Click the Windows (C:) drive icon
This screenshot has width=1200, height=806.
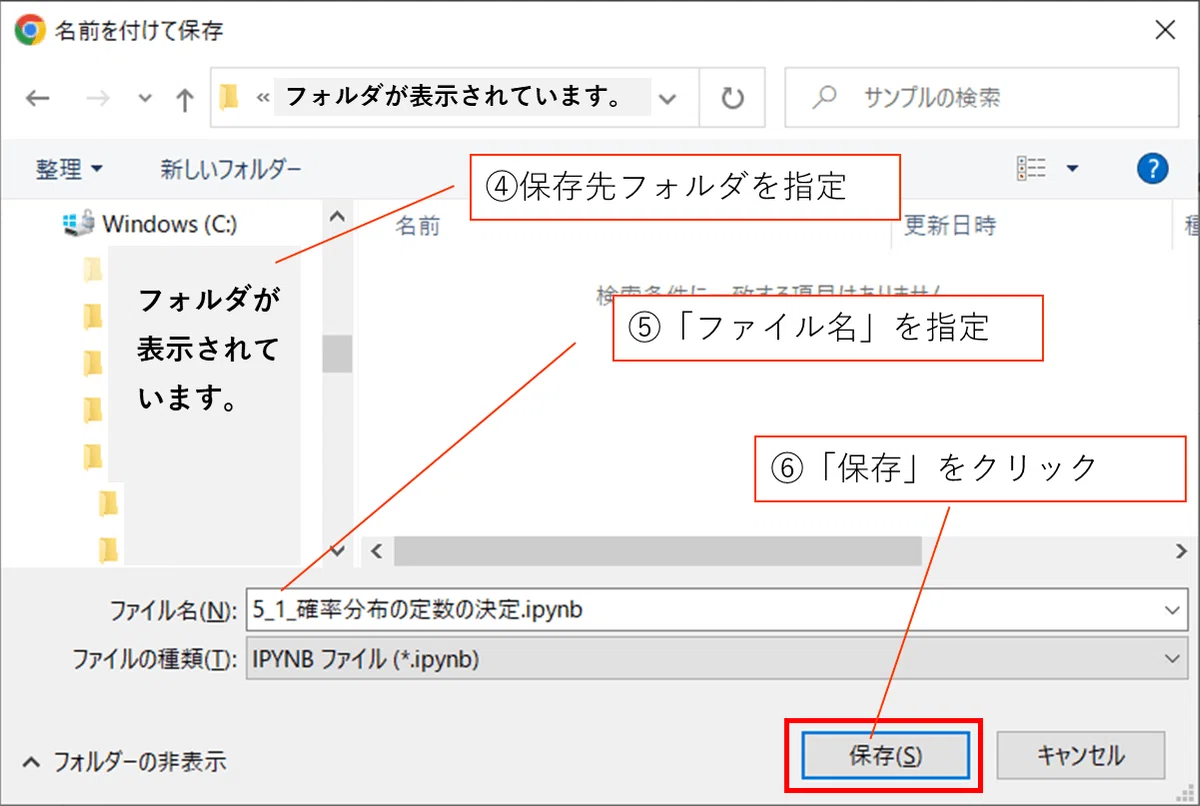[79, 224]
